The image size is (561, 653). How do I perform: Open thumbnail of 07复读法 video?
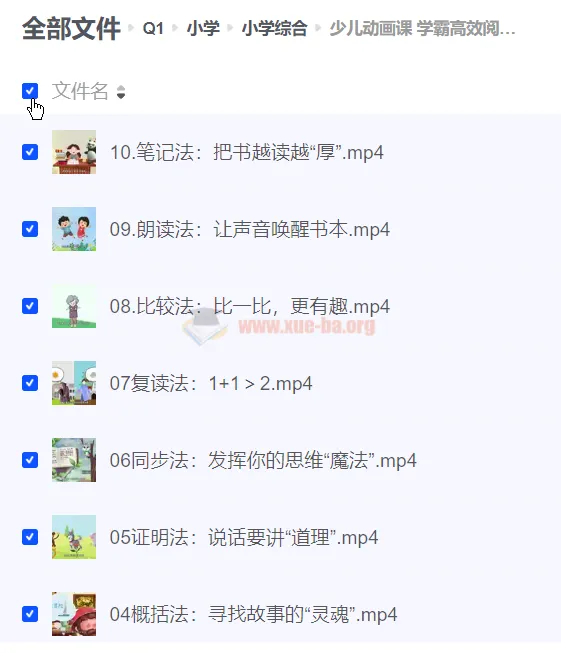coord(74,383)
